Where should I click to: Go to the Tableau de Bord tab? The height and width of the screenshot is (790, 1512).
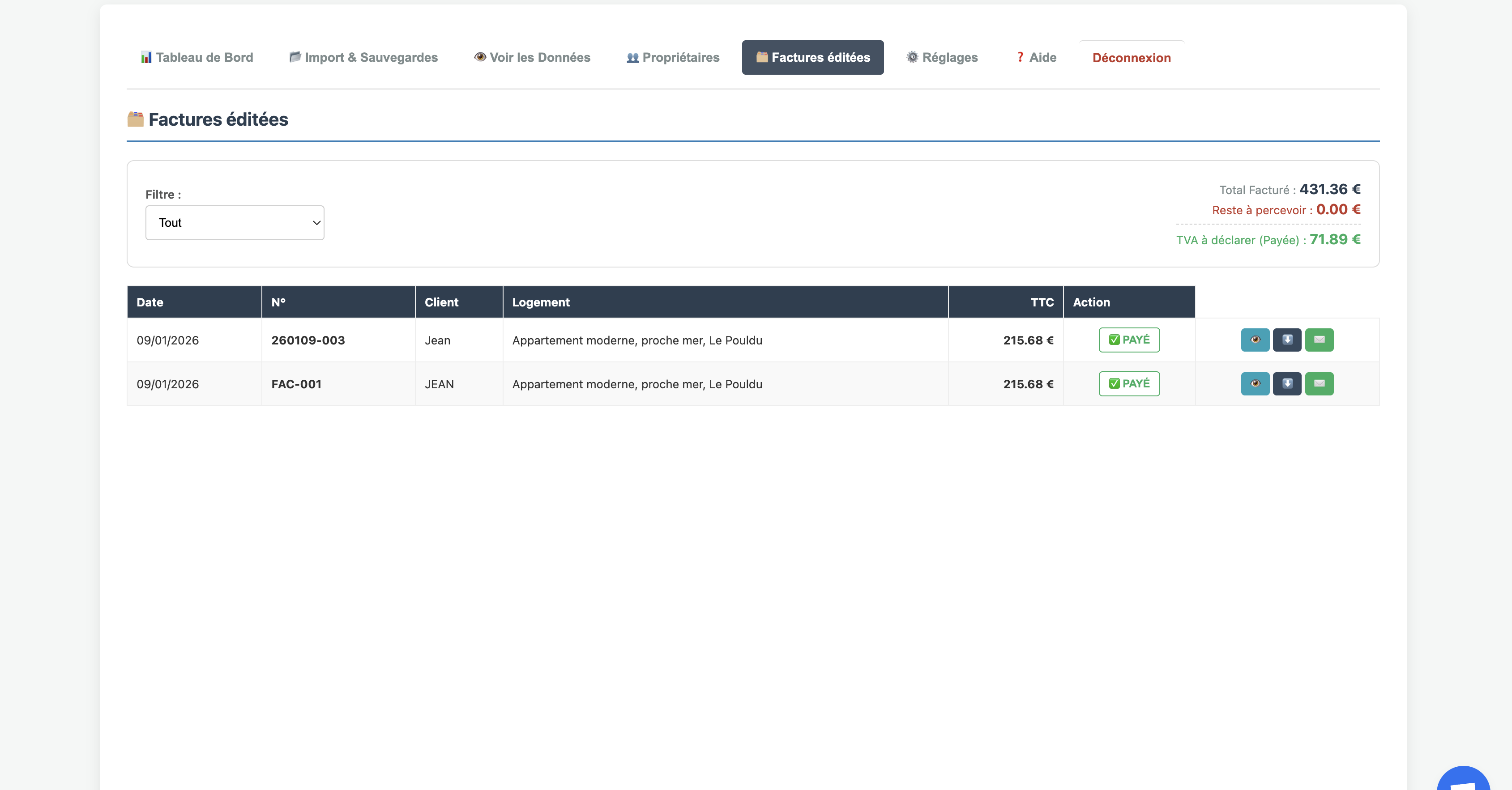(196, 57)
